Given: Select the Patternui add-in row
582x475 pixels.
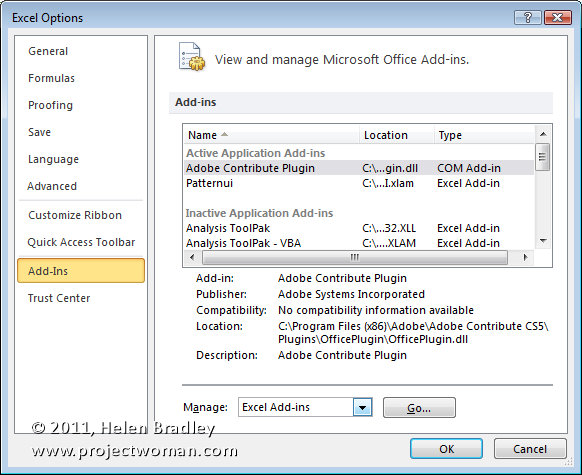Looking at the screenshot, I should click(359, 183).
